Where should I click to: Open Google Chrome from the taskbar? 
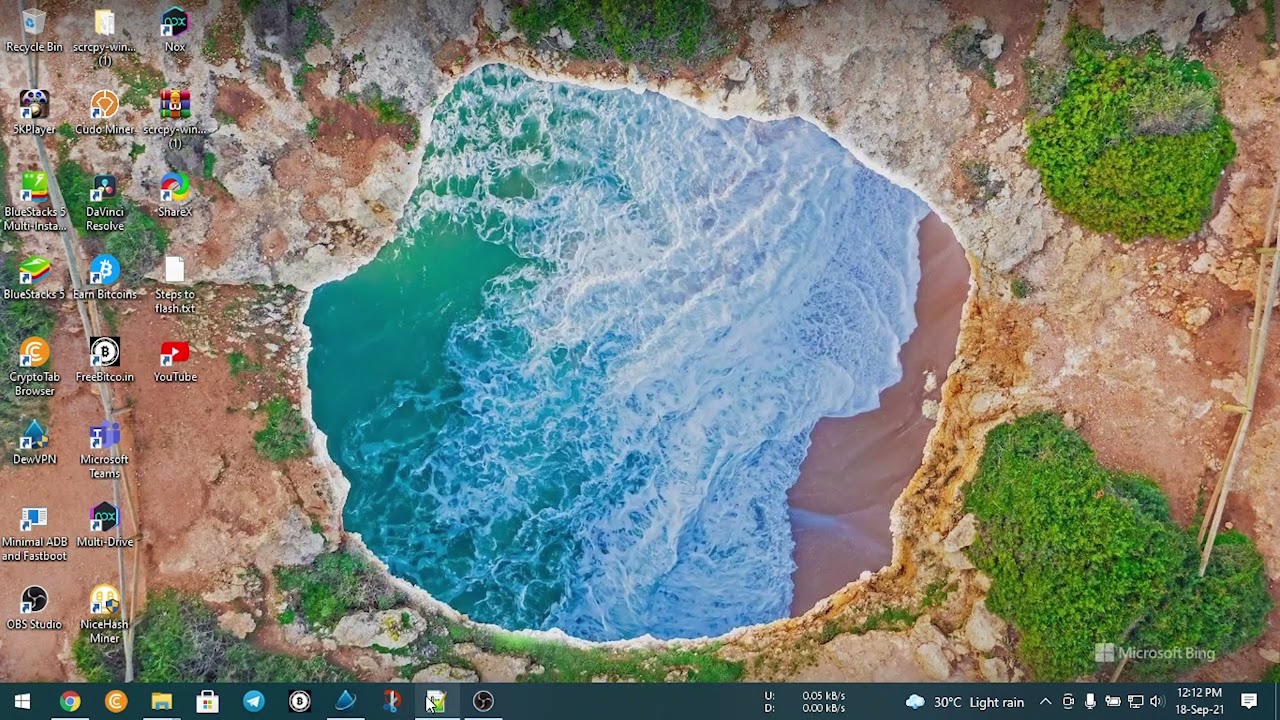(69, 701)
